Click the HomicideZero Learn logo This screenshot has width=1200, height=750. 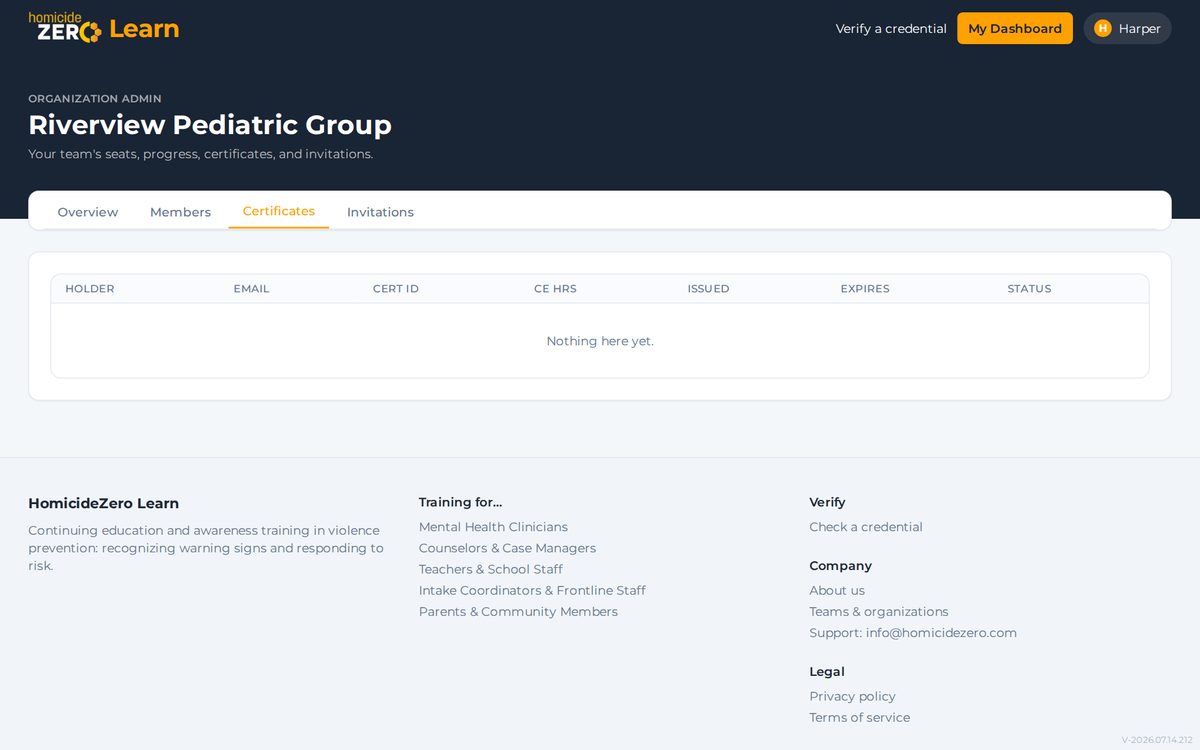[x=104, y=28]
